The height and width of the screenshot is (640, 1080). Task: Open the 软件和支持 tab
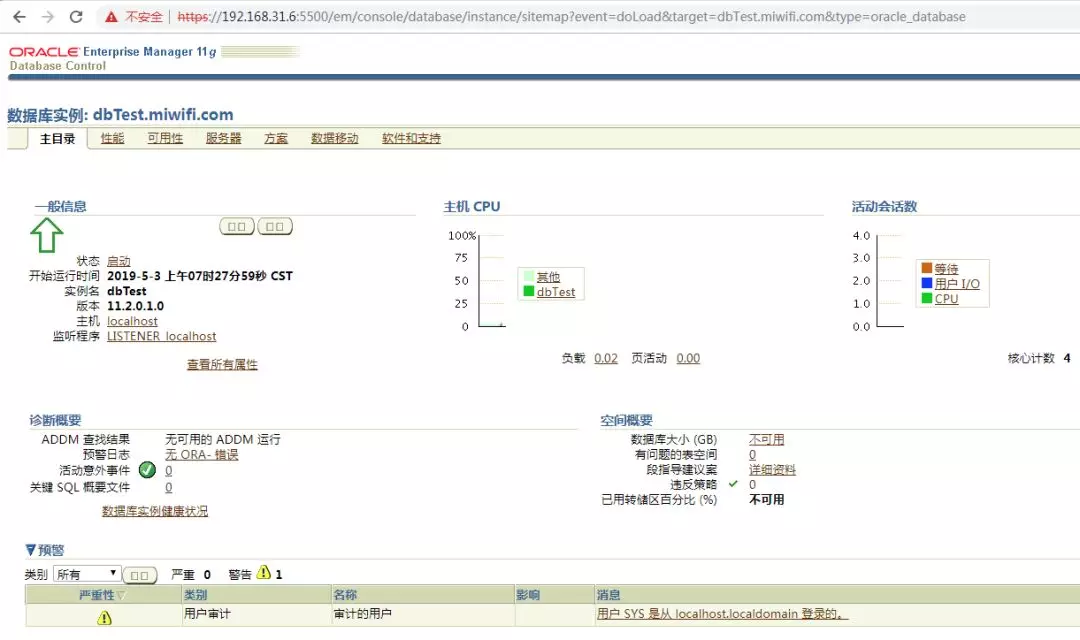tap(411, 138)
